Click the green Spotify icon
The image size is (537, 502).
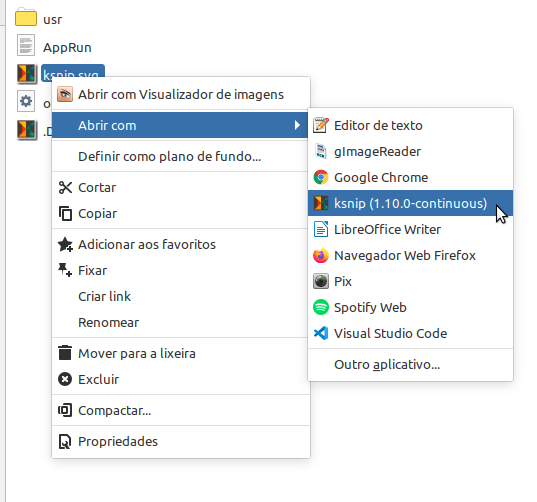(x=321, y=307)
